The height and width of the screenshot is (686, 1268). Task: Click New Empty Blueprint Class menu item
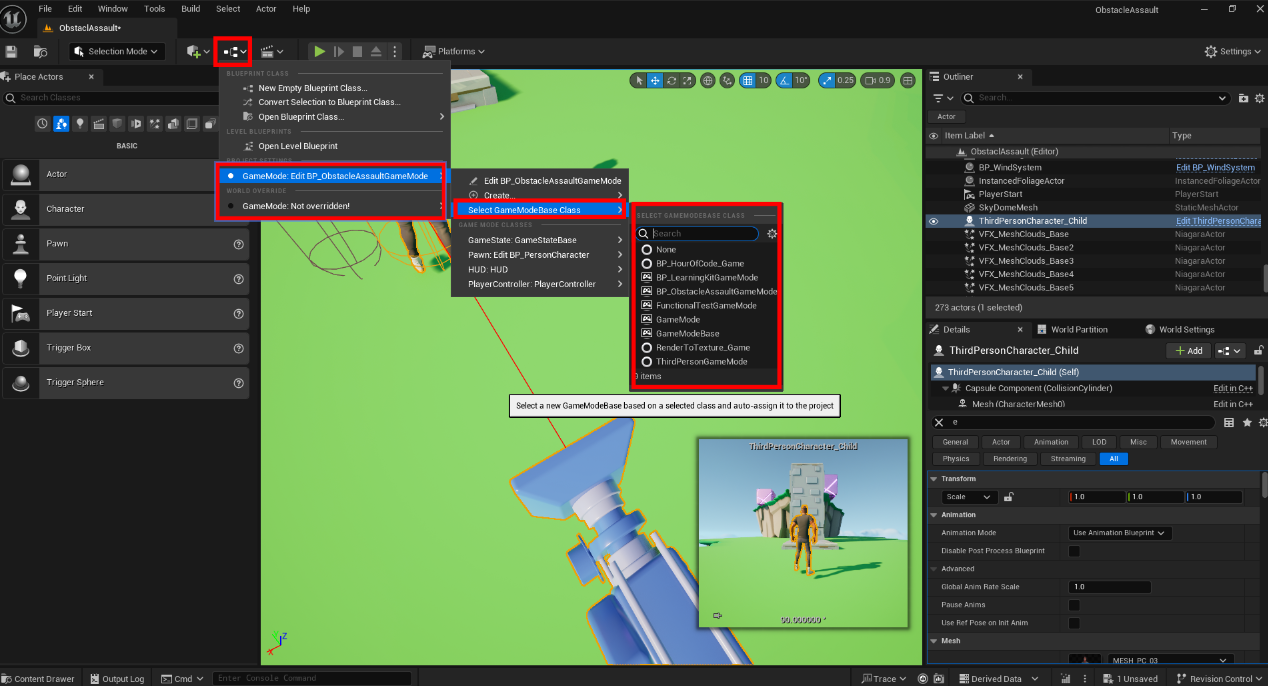coord(313,88)
